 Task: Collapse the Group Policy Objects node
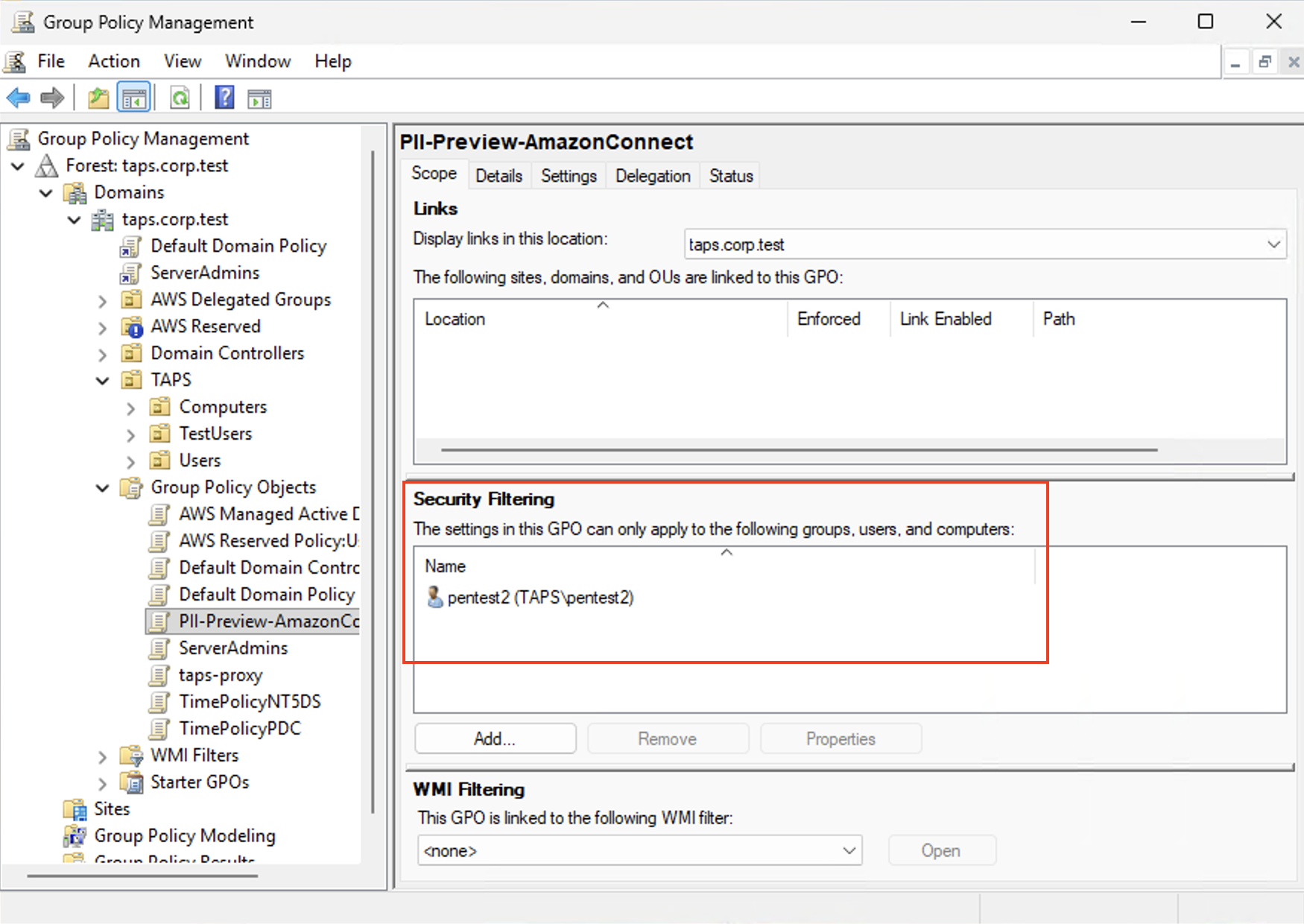103,487
